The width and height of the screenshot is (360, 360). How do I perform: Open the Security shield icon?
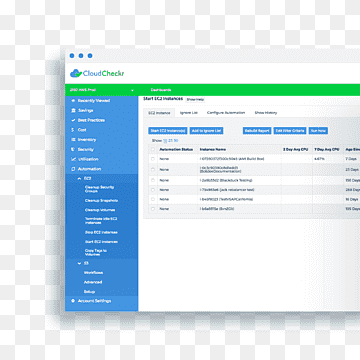[x=73, y=149]
